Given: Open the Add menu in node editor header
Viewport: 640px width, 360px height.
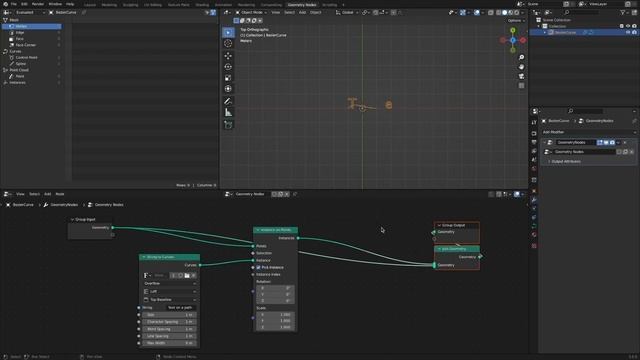Looking at the screenshot, I should pyautogui.click(x=47, y=194).
